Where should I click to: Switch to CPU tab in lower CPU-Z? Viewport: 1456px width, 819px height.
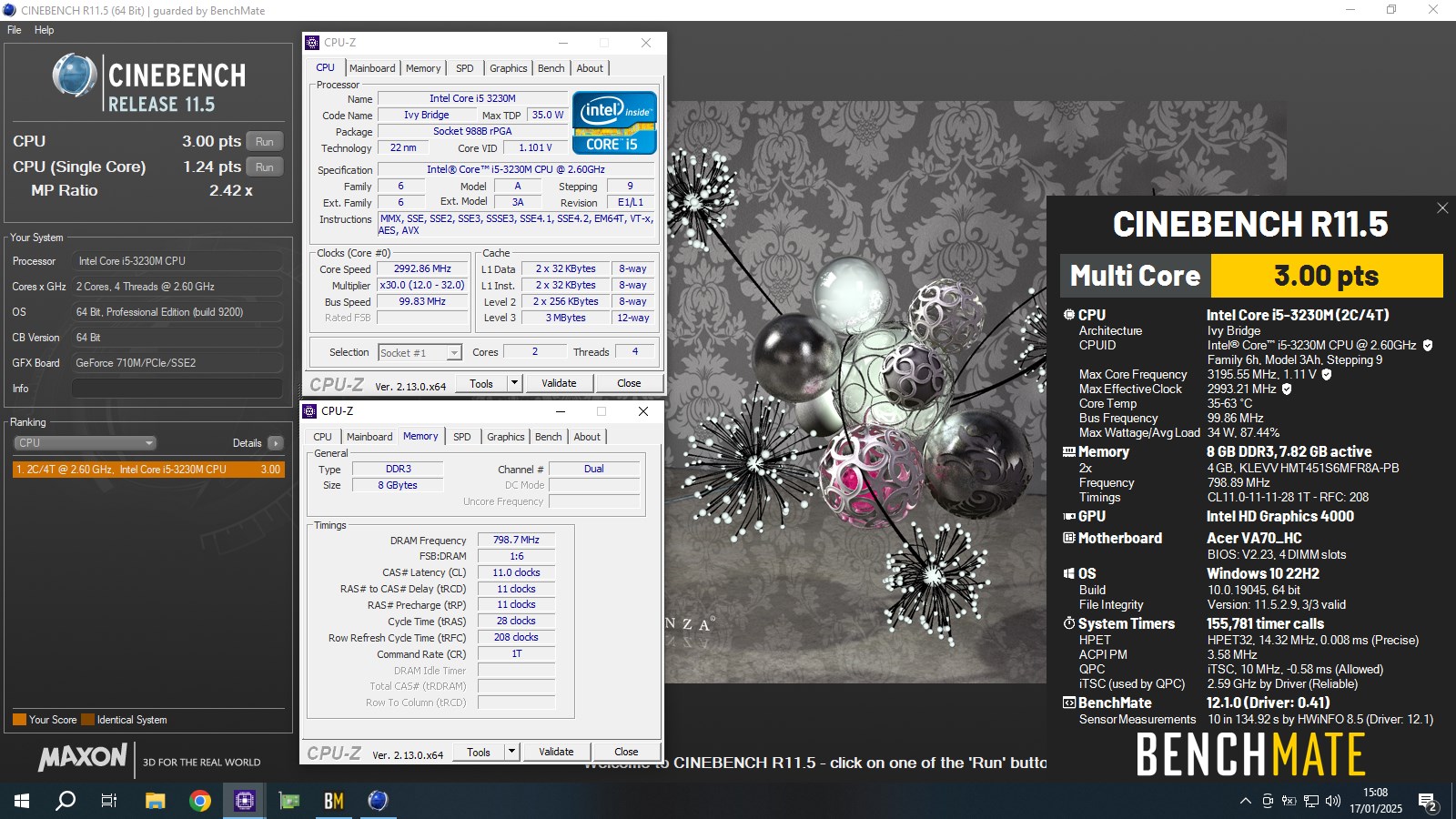coord(323,437)
